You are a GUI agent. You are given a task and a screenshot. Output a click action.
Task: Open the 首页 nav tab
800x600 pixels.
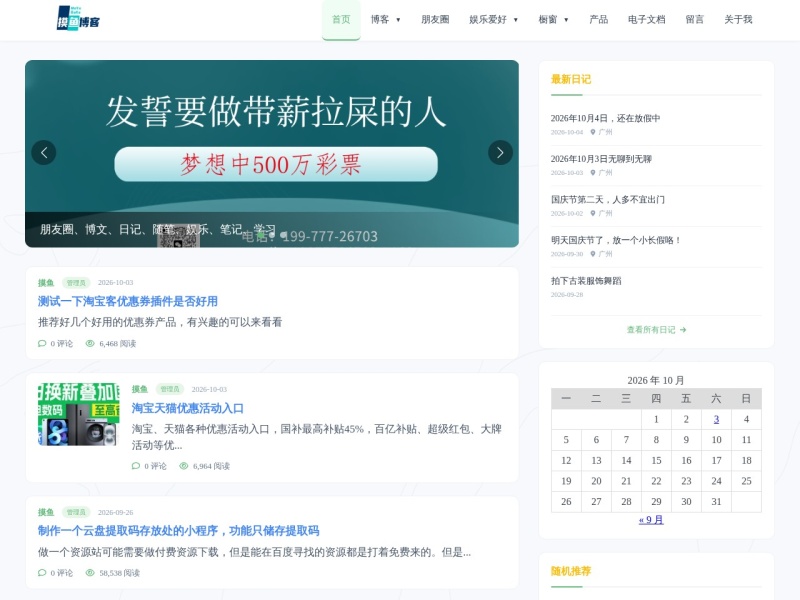coord(341,19)
